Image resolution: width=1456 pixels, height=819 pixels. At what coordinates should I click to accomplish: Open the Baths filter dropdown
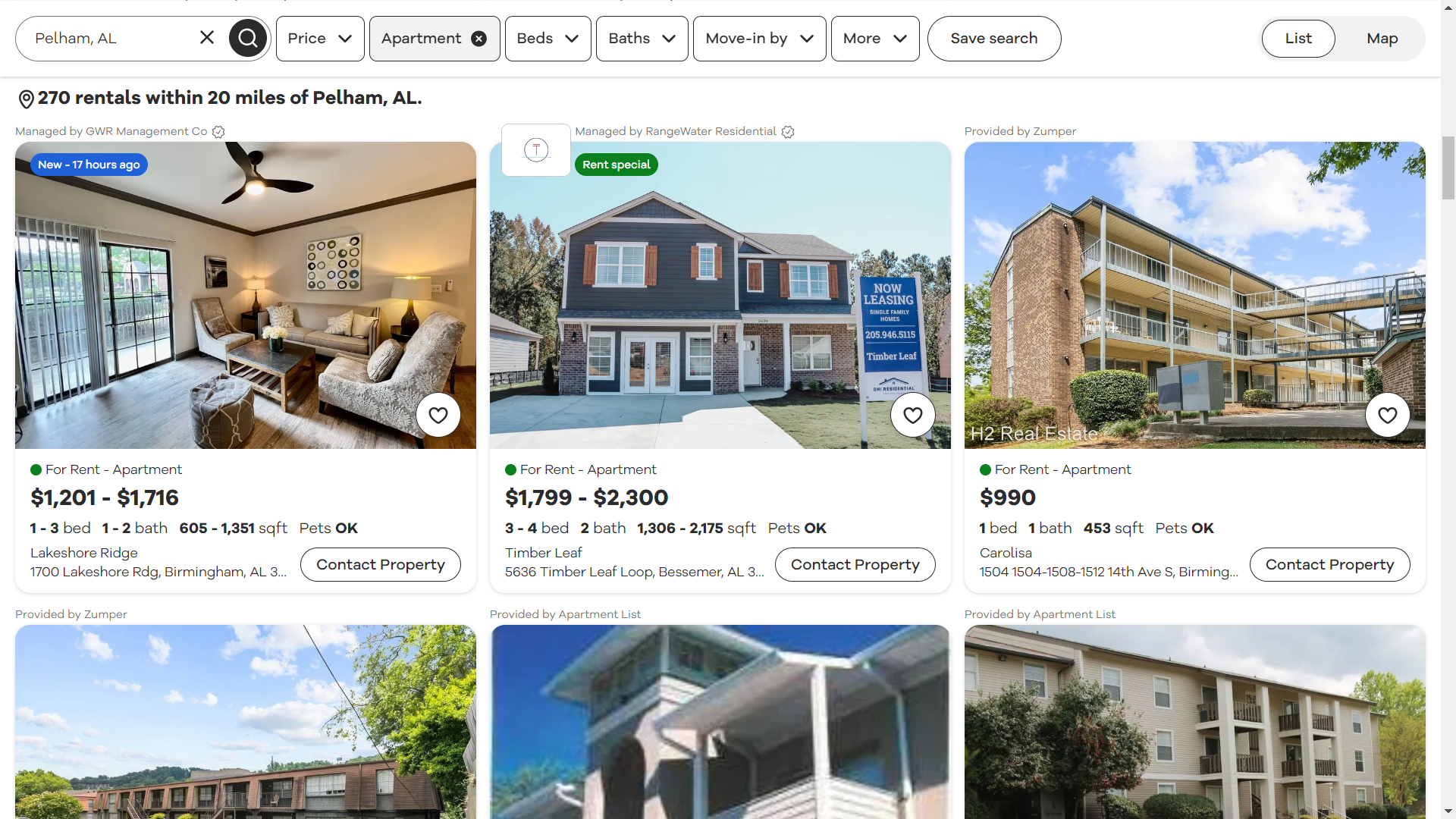(x=642, y=39)
